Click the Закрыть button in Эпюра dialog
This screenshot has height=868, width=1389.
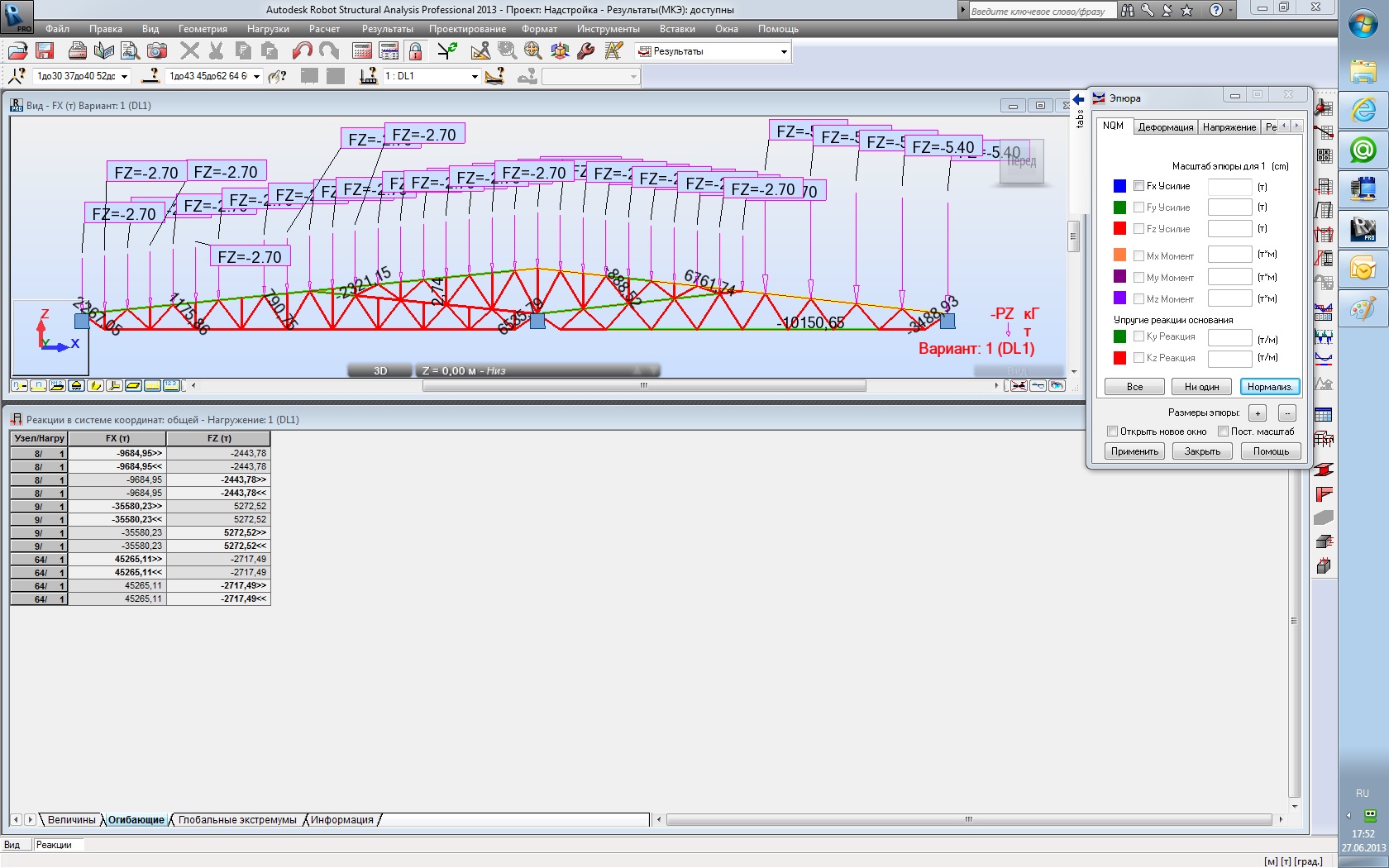tap(1202, 451)
